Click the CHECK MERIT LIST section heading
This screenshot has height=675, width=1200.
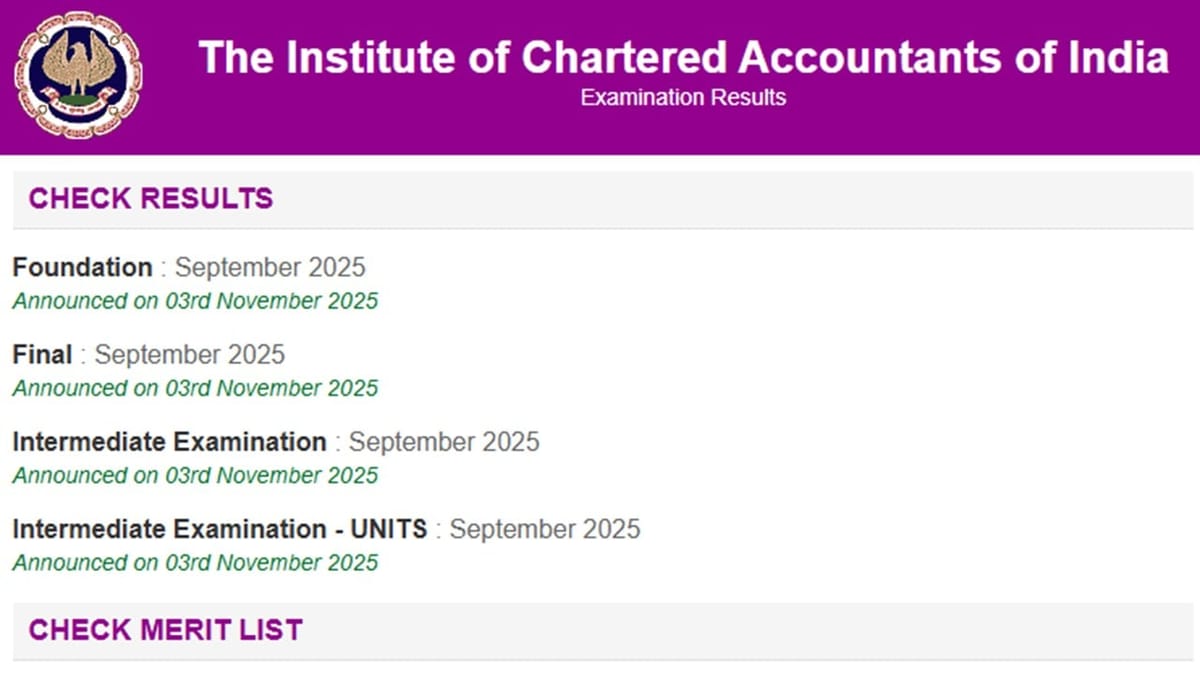[x=163, y=630]
